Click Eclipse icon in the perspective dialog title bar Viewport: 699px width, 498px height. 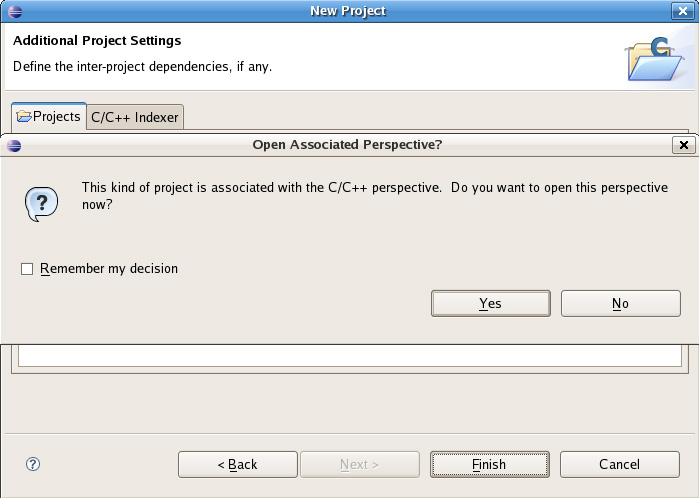[x=14, y=145]
